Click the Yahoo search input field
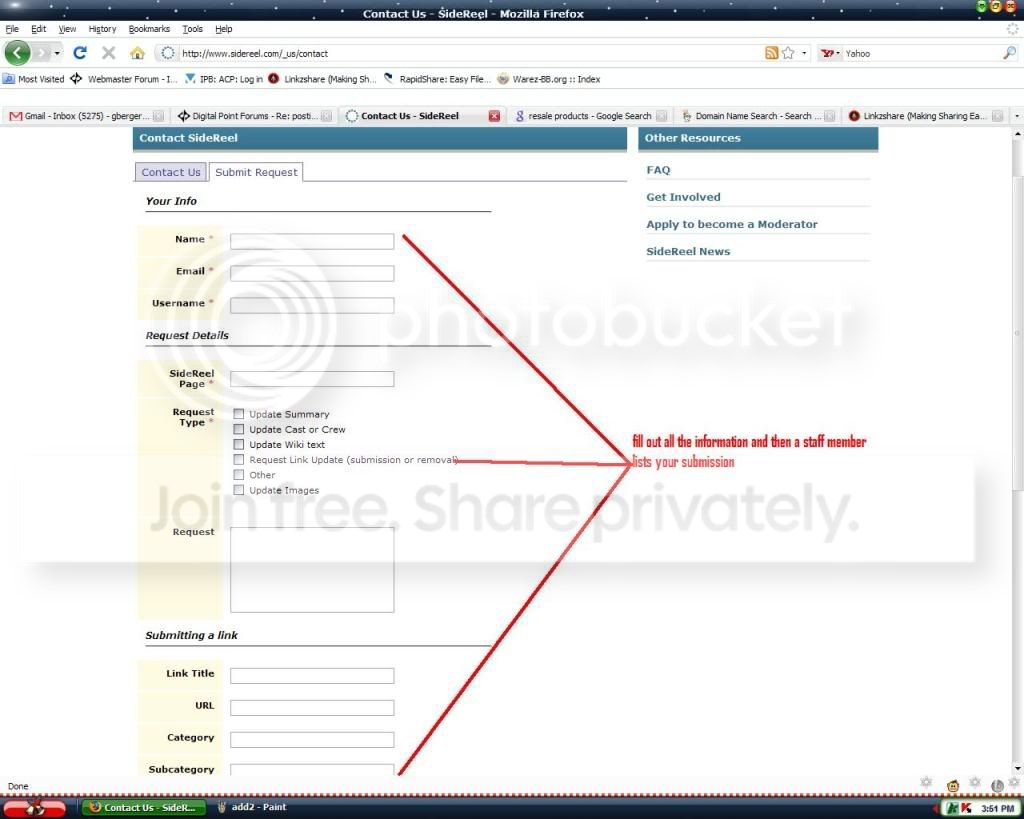Viewport: 1024px width, 819px height. [x=921, y=54]
